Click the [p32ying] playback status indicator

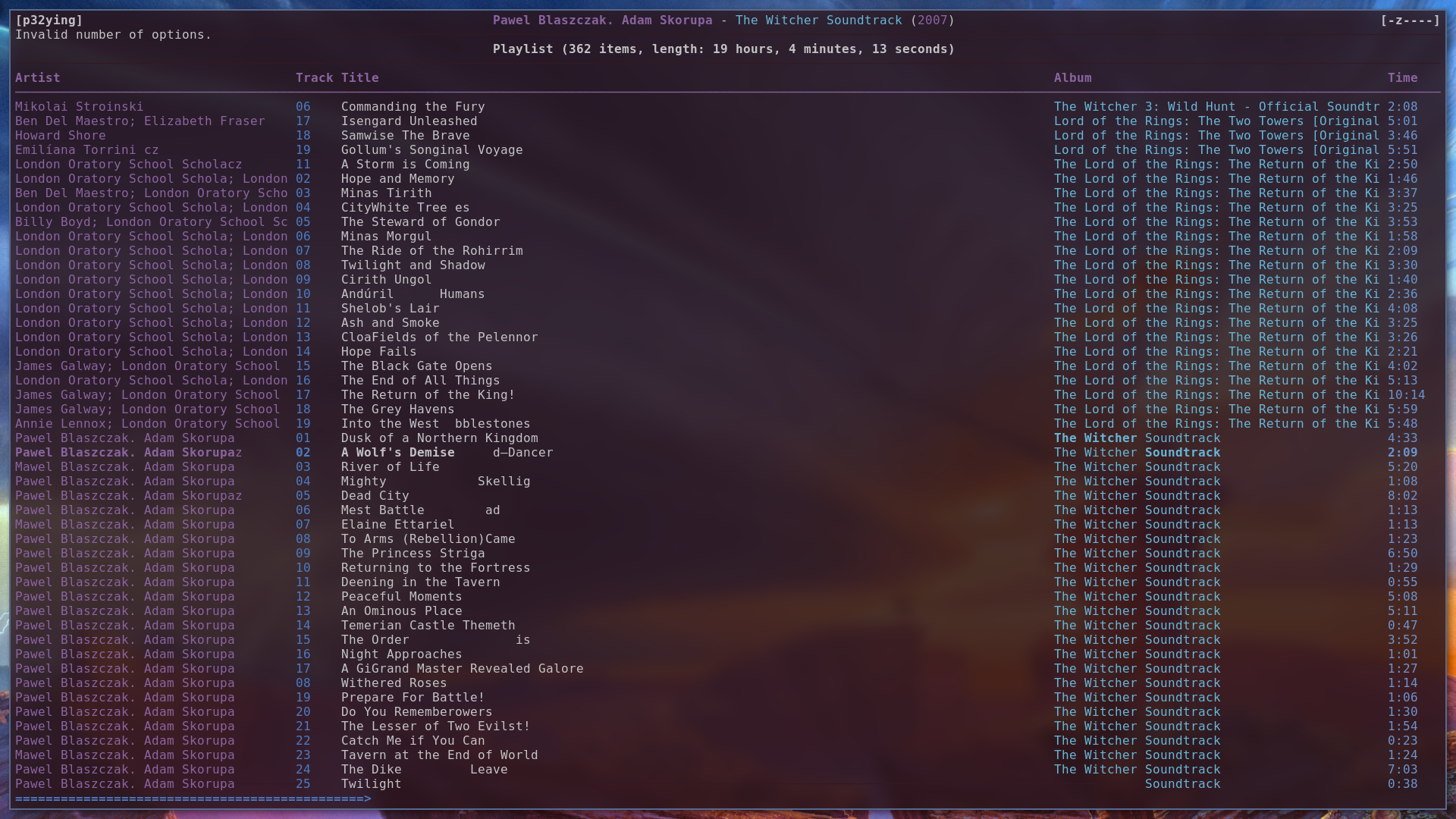pyautogui.click(x=49, y=20)
